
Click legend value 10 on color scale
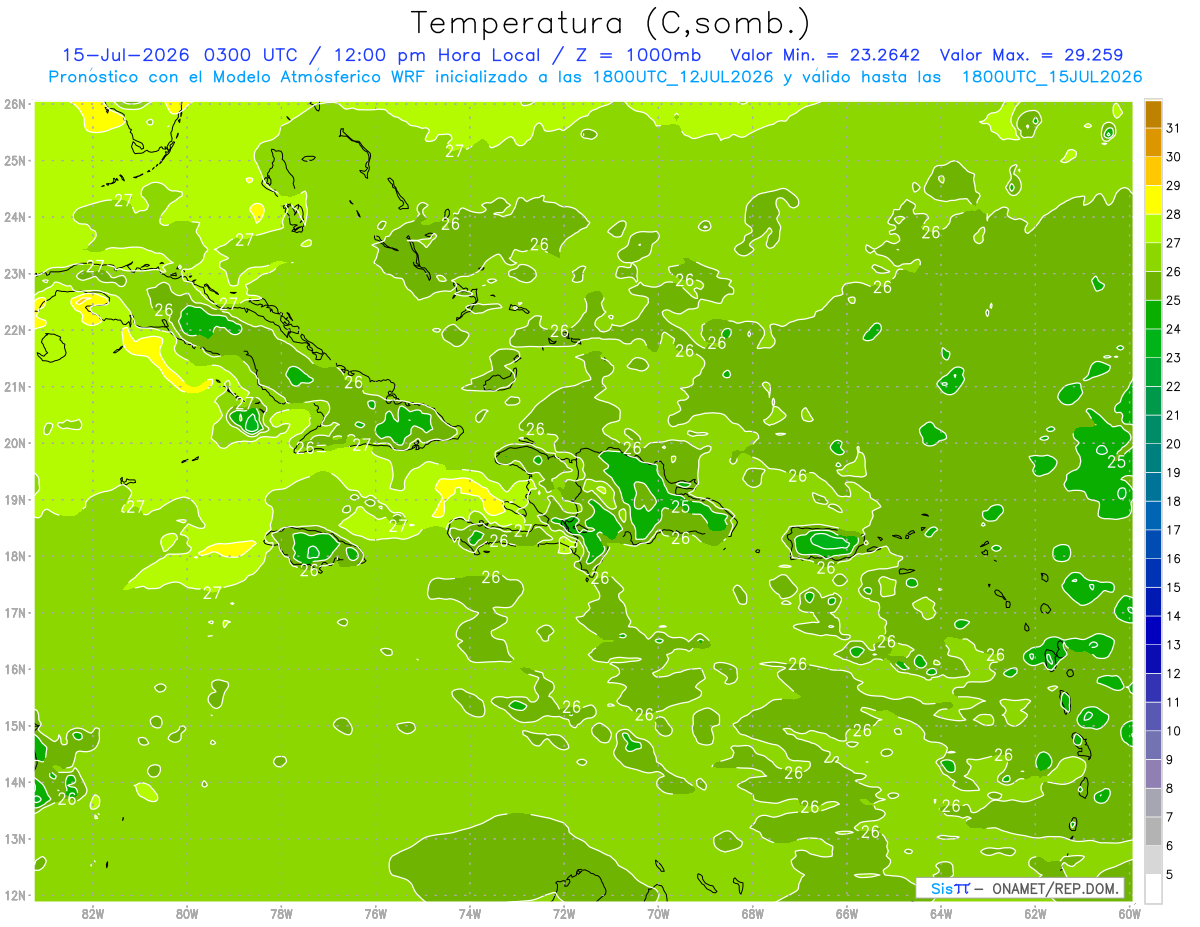pyautogui.click(x=1173, y=731)
